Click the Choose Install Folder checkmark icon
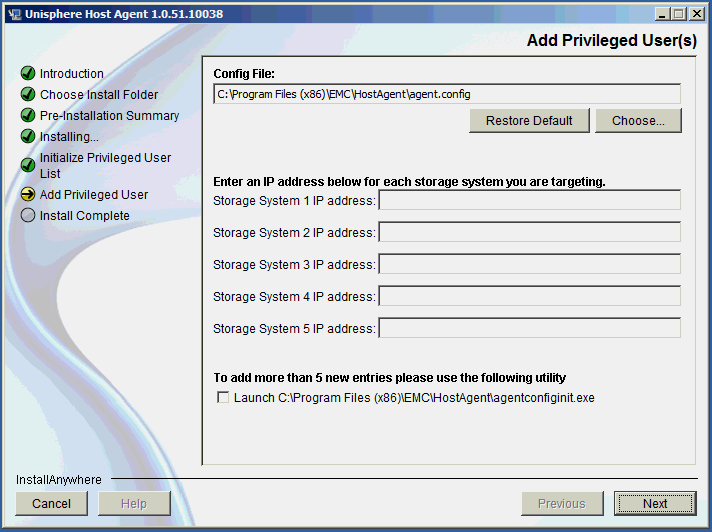This screenshot has width=712, height=532. point(28,94)
